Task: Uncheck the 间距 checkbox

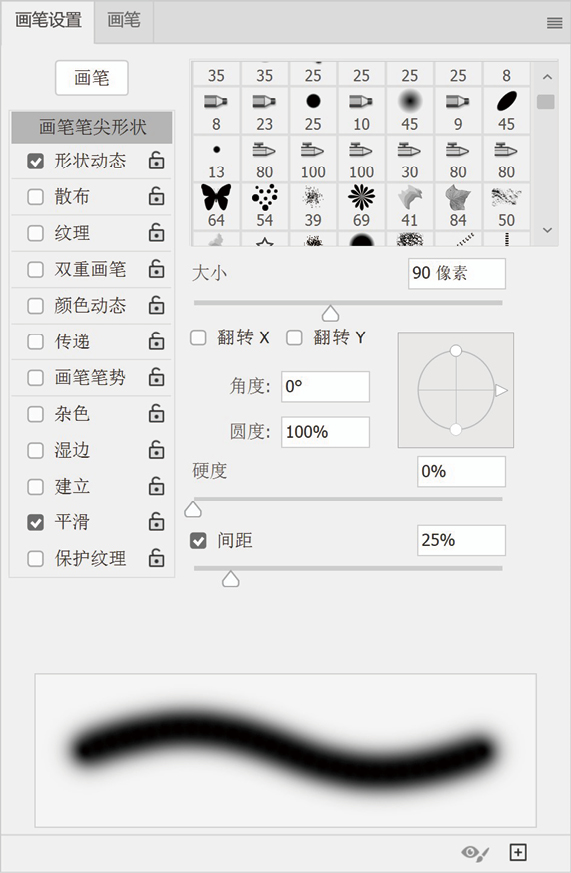Action: pos(198,540)
